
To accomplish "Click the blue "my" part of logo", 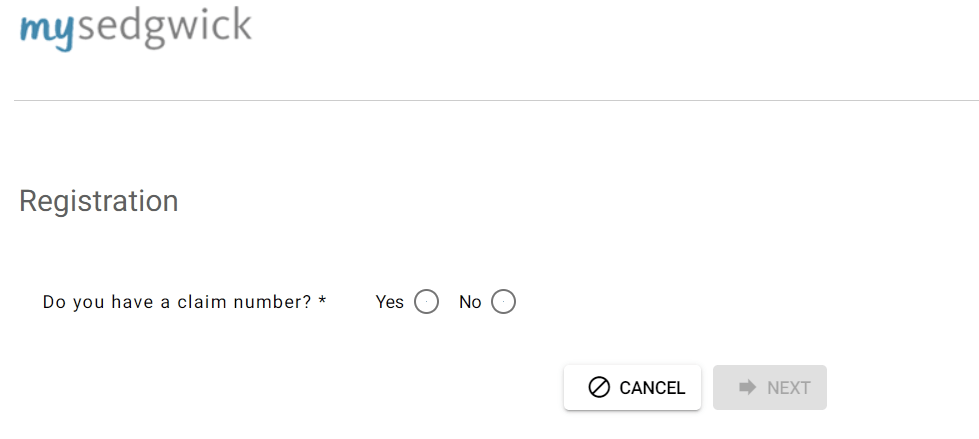I will [47, 32].
